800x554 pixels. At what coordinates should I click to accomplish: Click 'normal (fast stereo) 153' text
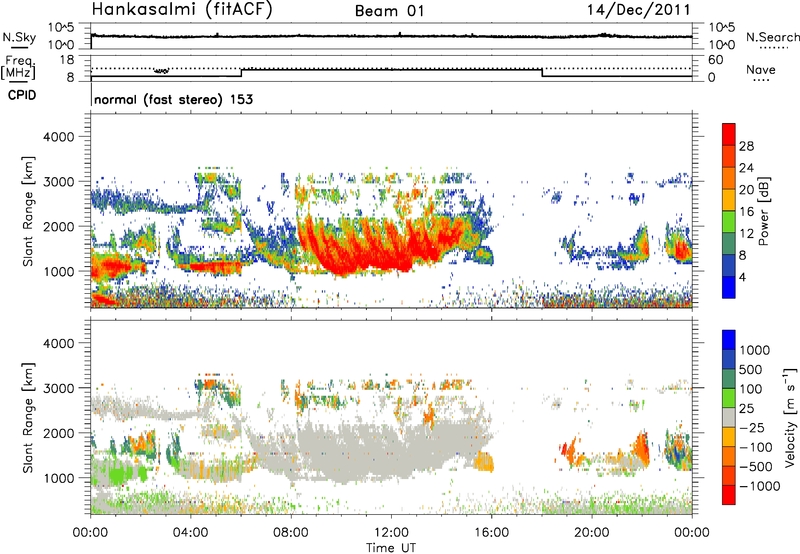pos(173,99)
